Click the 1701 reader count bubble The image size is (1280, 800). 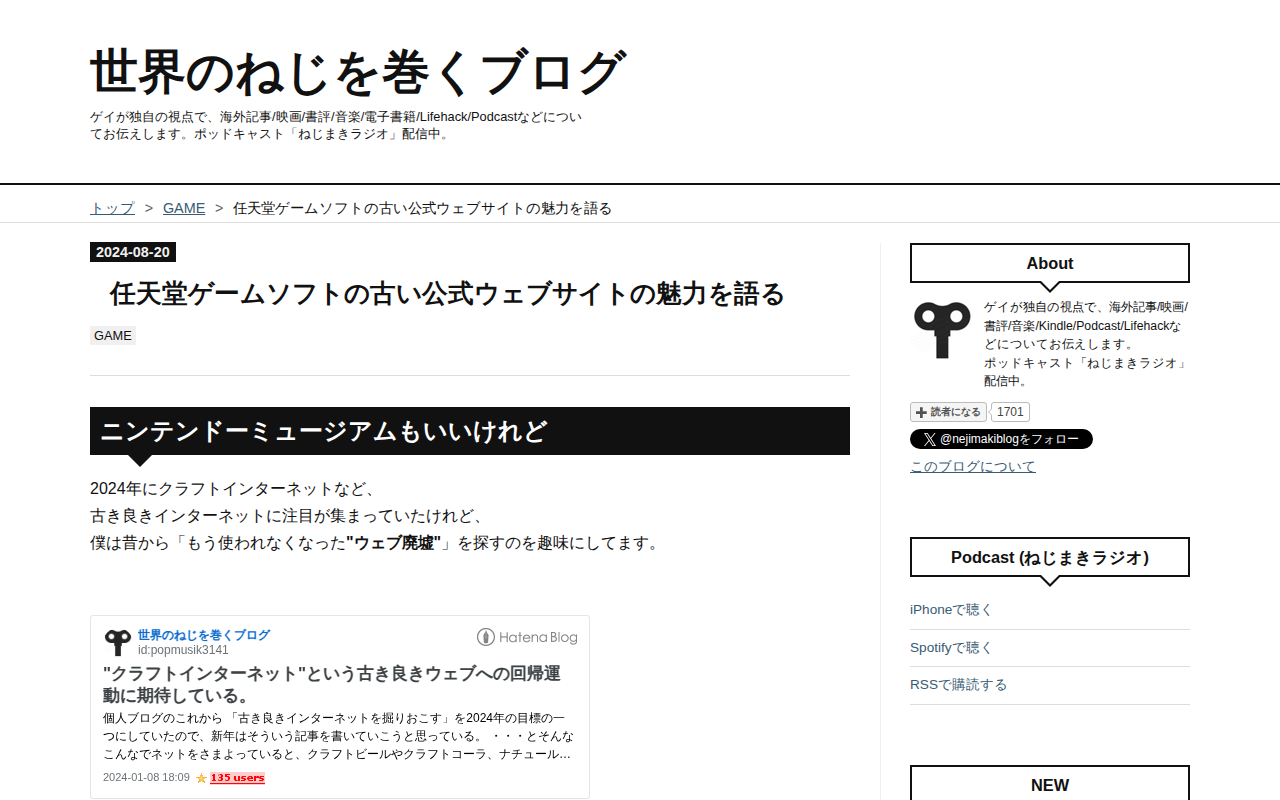[x=1010, y=412]
